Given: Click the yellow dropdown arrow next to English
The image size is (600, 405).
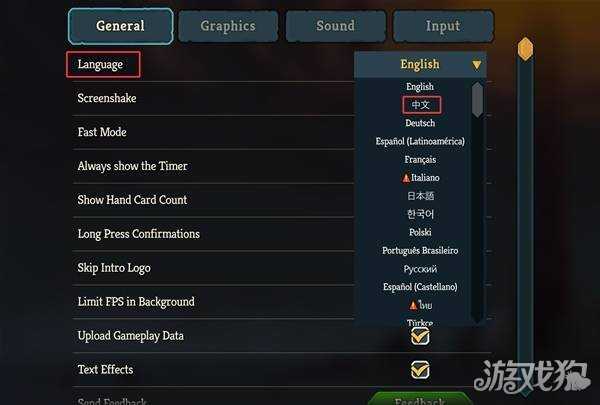Looking at the screenshot, I should click(476, 65).
